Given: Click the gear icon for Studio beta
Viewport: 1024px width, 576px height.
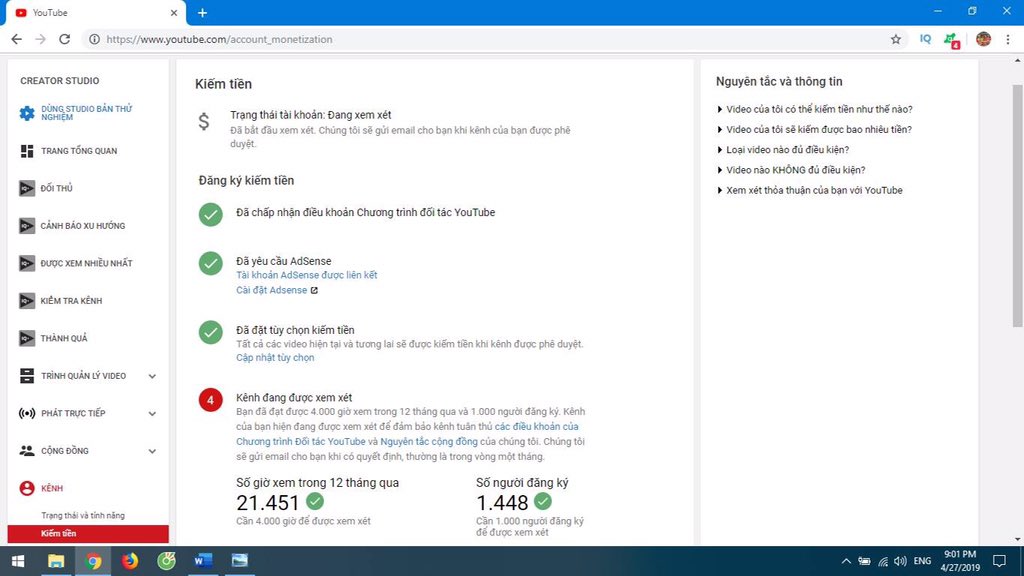Looking at the screenshot, I should coord(27,113).
